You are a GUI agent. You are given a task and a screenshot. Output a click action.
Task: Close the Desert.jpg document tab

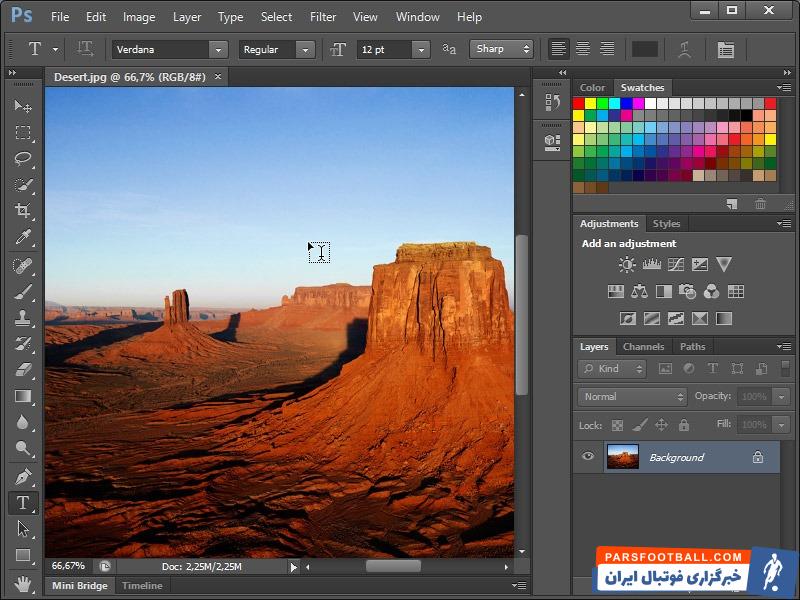pyautogui.click(x=218, y=77)
